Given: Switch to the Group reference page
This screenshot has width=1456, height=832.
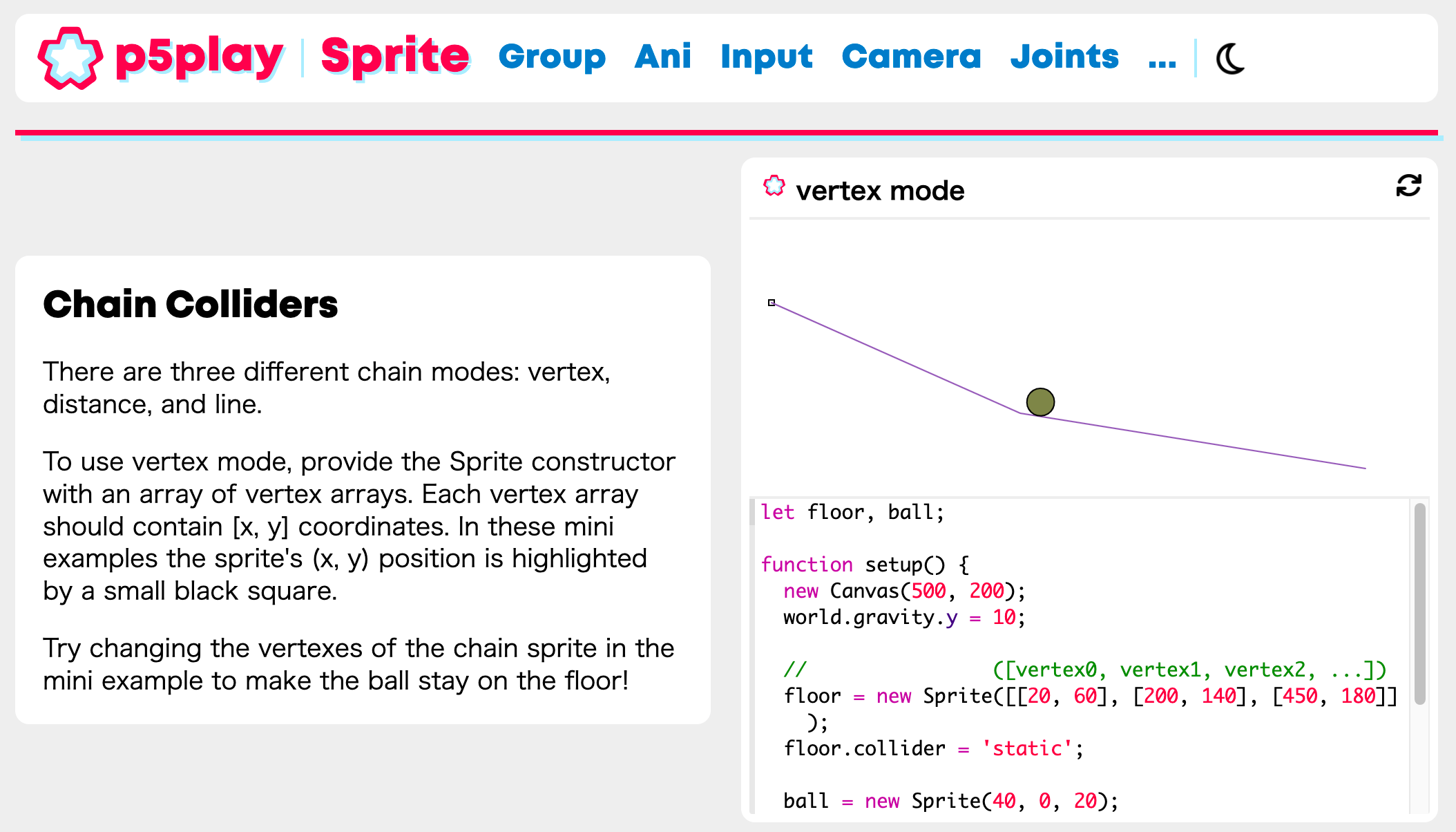Looking at the screenshot, I should click(x=552, y=57).
